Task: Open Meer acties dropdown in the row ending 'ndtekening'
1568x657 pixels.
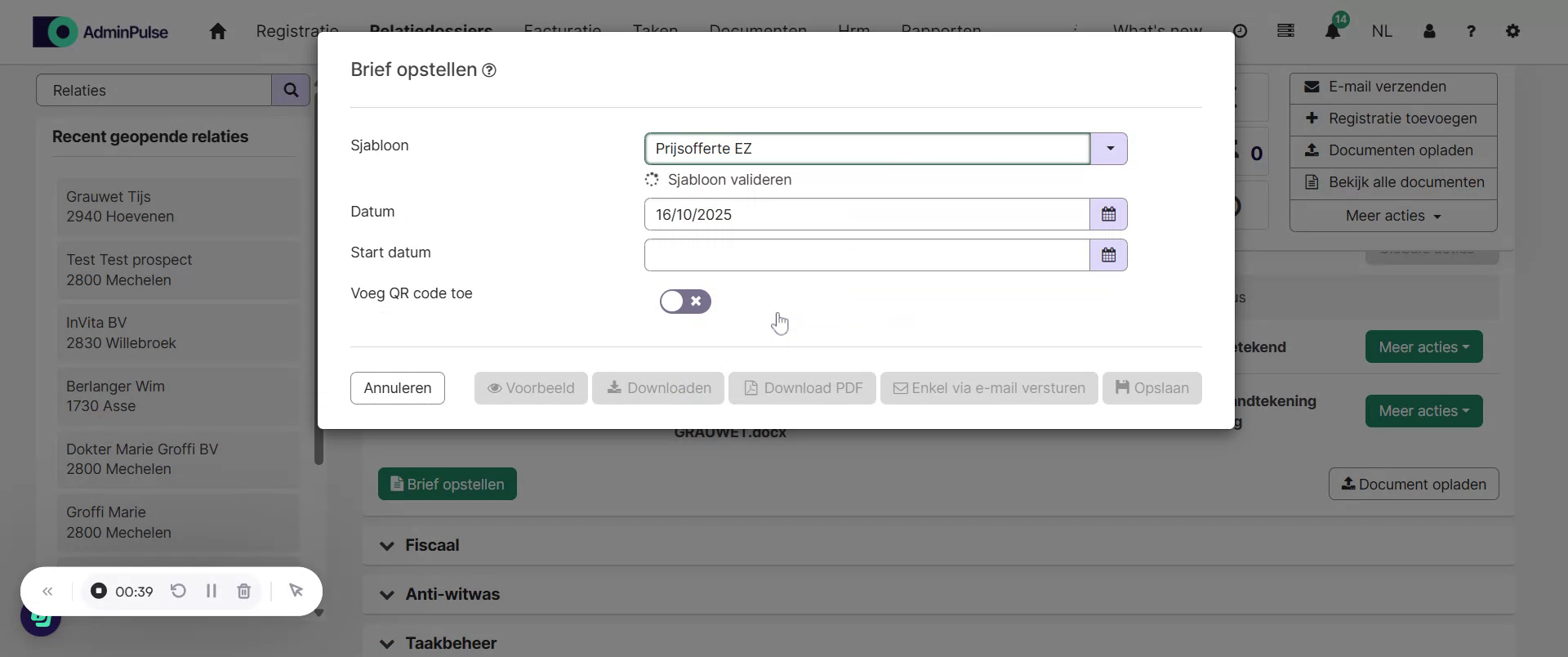Action: coord(1423,411)
